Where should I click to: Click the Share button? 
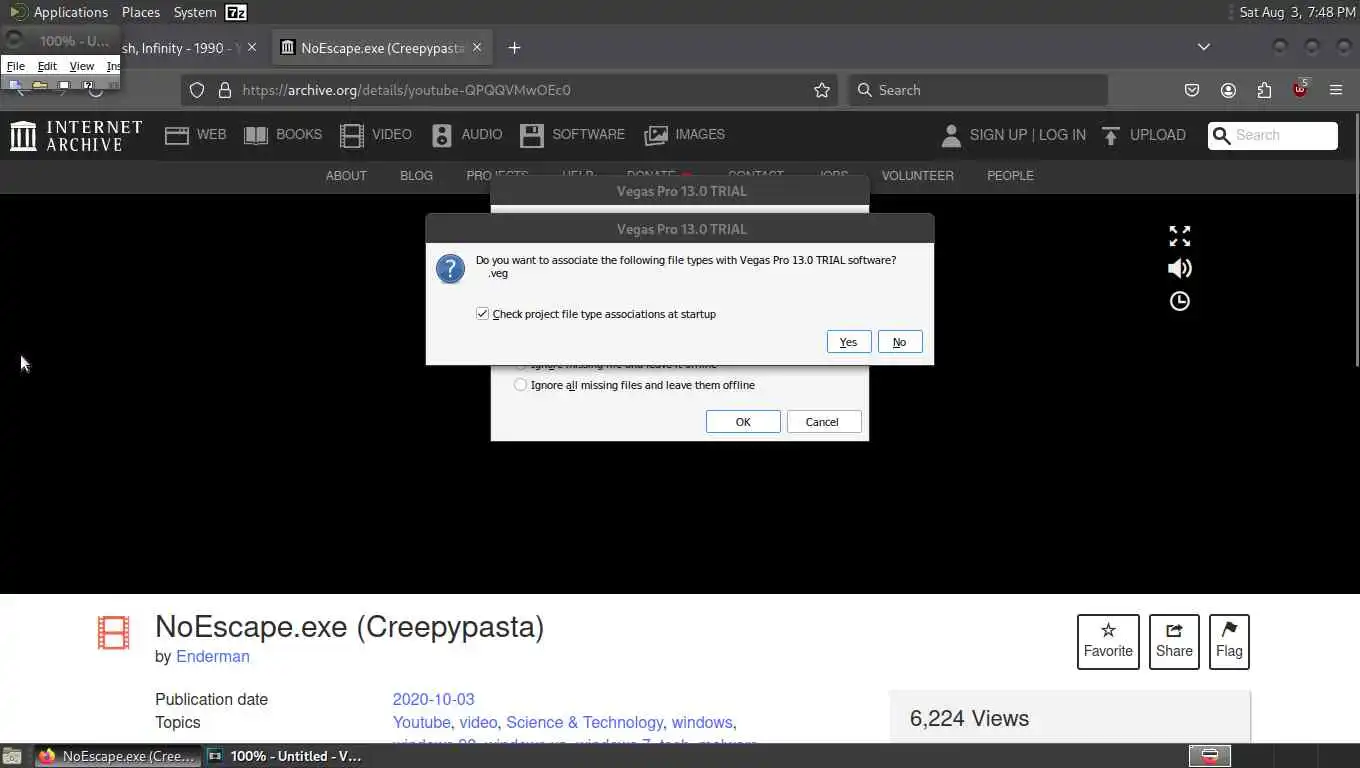click(1174, 642)
